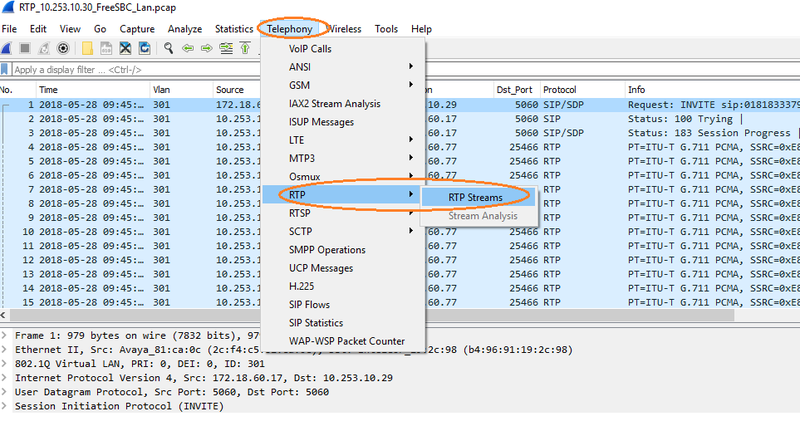Open the View menu
Viewport: 800px width, 426px height.
click(x=70, y=29)
